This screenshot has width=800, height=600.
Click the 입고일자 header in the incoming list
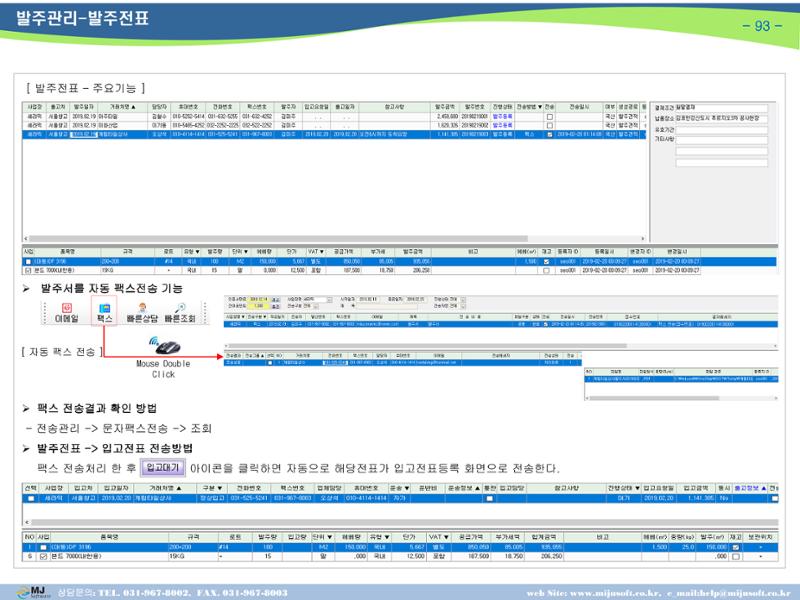tap(115, 488)
